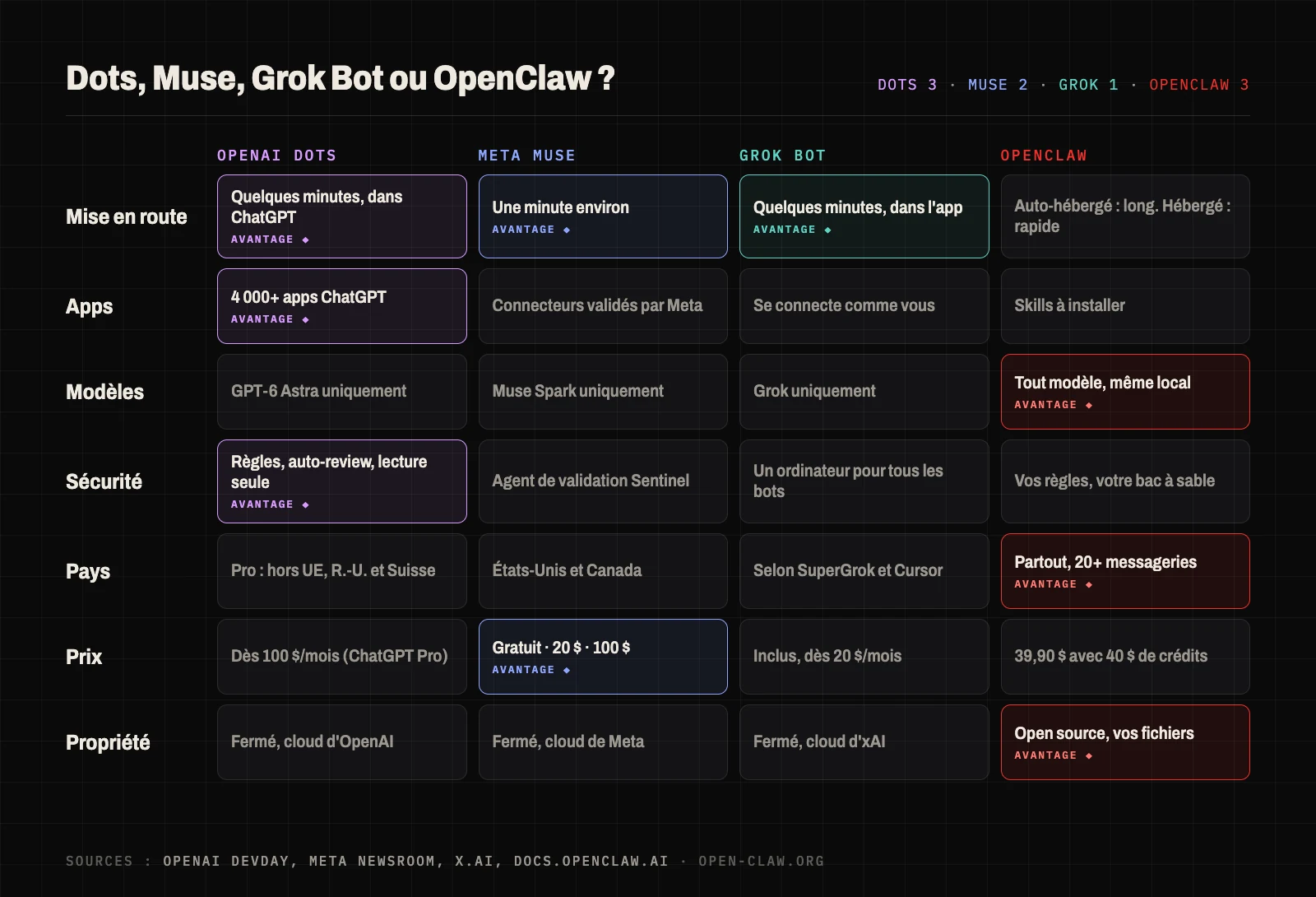Click the 'SOURCES :' label in the footer

click(109, 861)
